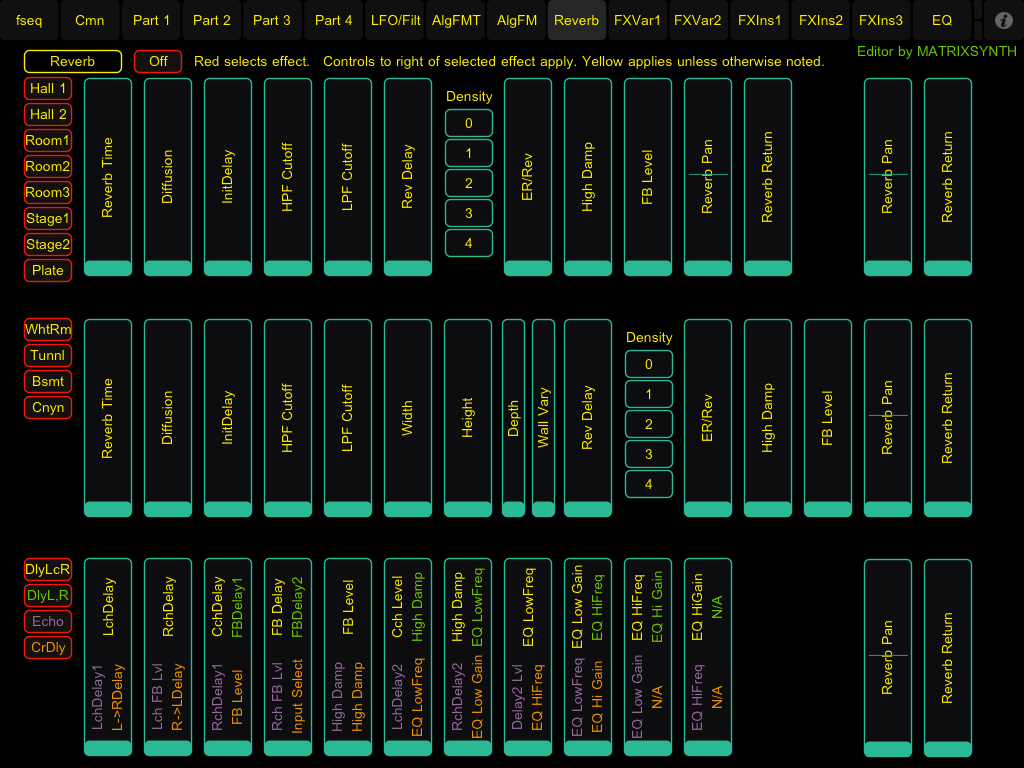Adjust the top-row Reverb Time slider
Viewport: 1024px width, 768px height.
(108, 177)
